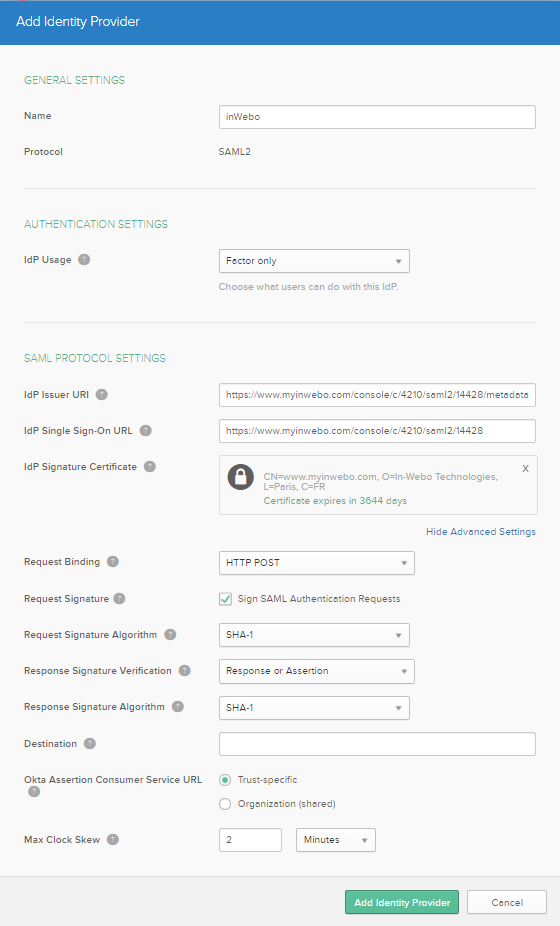This screenshot has height=926, width=560.
Task: Click the help icon next to IdP Usage
Action: point(84,260)
